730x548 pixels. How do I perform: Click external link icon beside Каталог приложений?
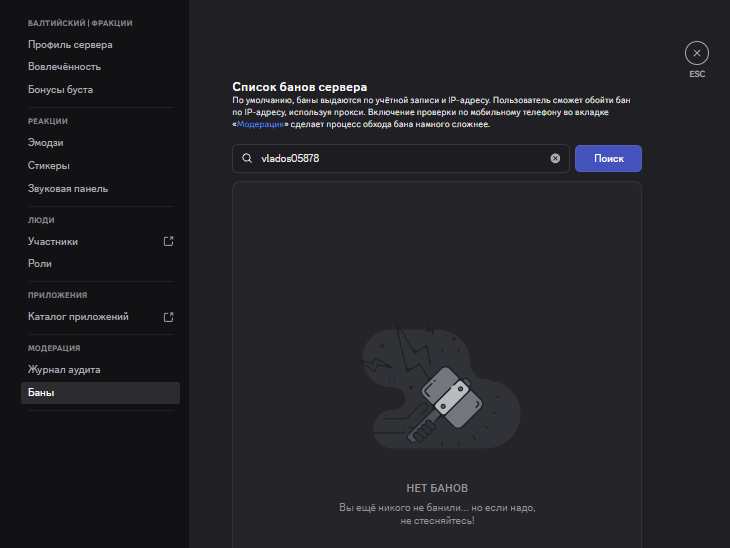(x=168, y=317)
